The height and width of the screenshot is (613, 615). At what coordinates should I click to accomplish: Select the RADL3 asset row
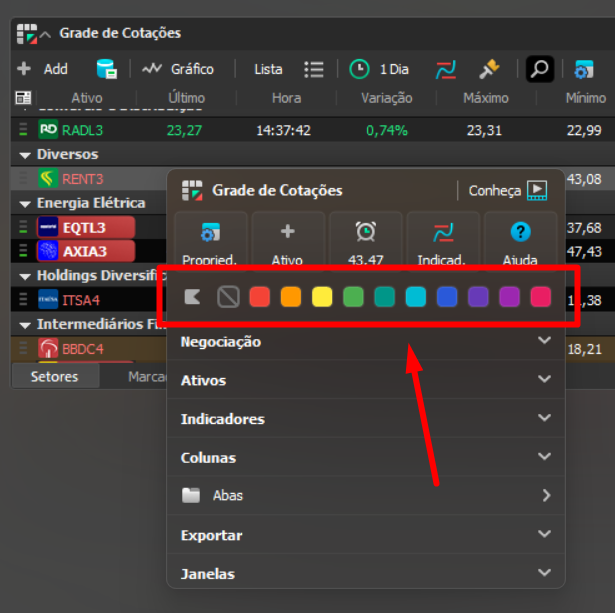pos(313,130)
